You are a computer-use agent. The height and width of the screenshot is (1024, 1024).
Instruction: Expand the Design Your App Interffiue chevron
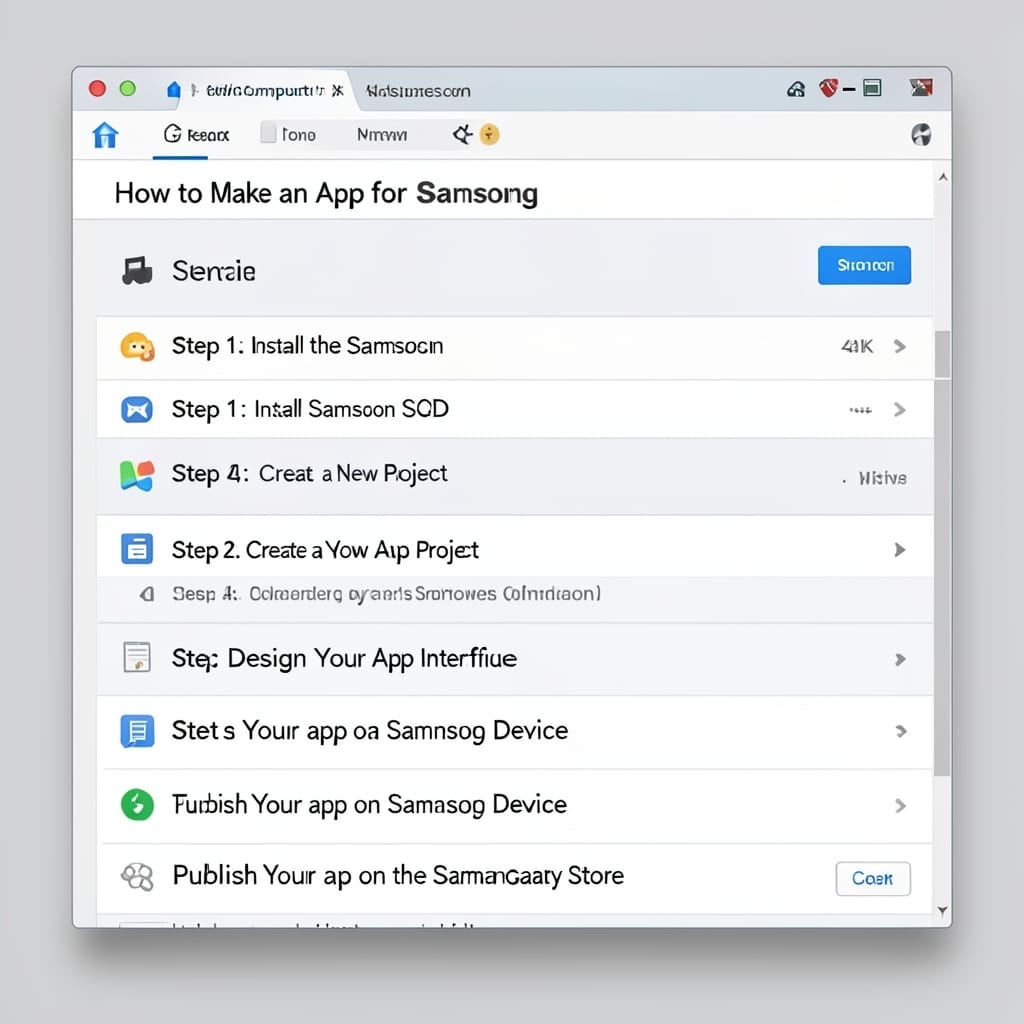[900, 660]
